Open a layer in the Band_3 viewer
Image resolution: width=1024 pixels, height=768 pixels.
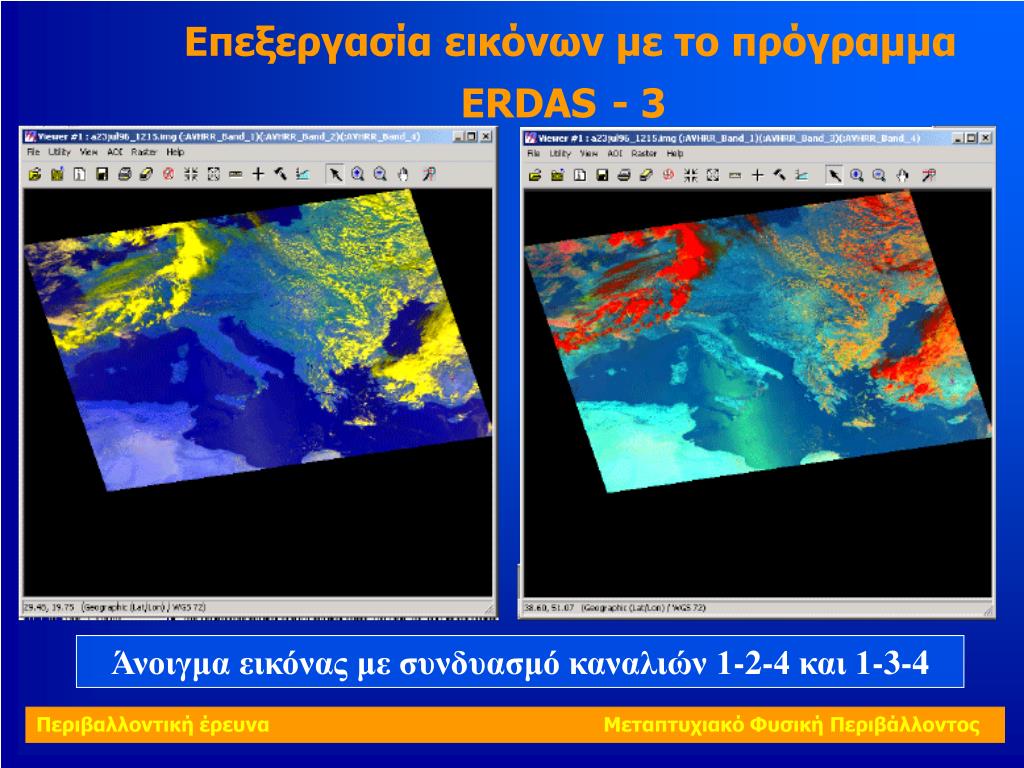pyautogui.click(x=535, y=175)
